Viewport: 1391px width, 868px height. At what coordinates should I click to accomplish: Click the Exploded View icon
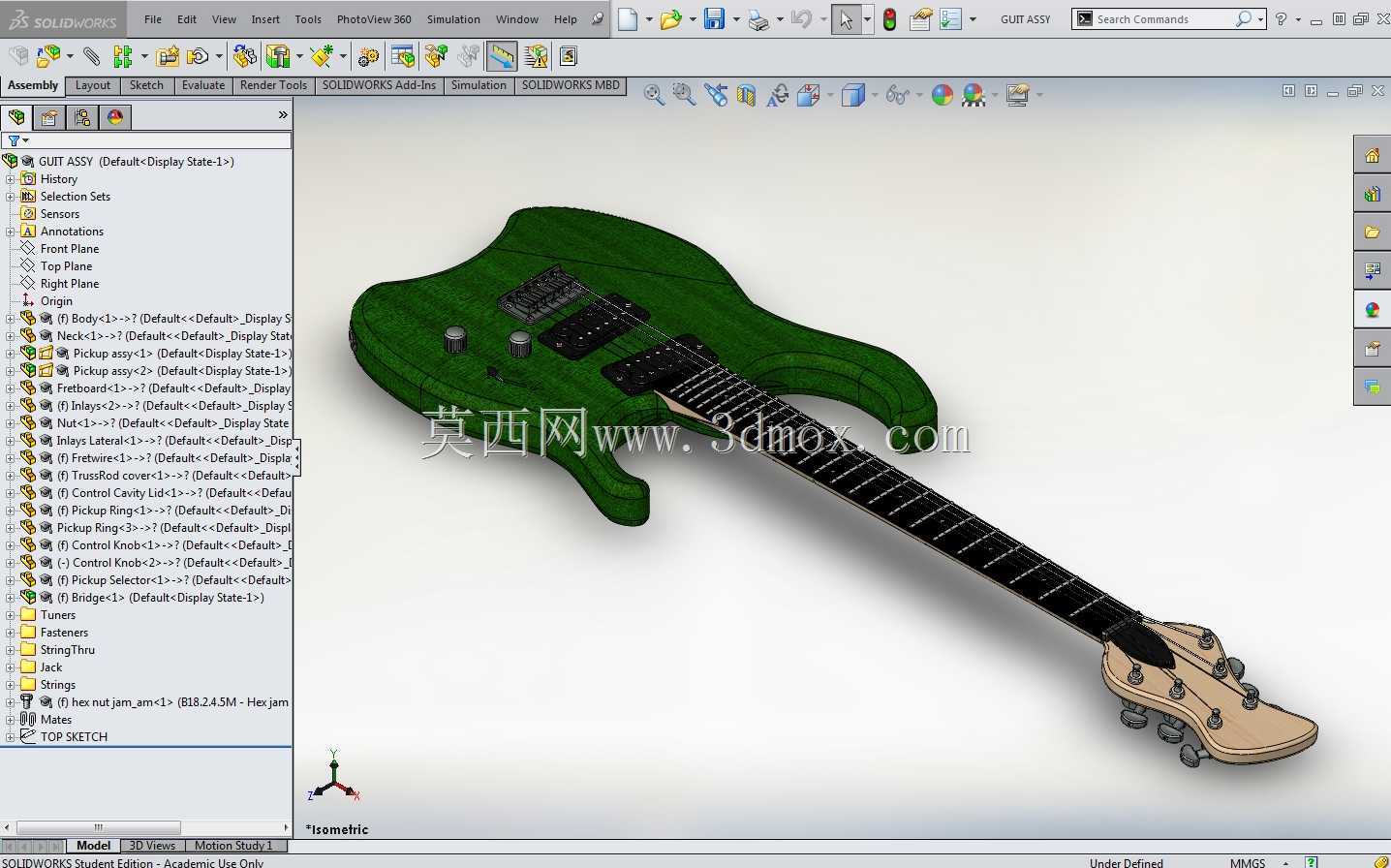436,57
